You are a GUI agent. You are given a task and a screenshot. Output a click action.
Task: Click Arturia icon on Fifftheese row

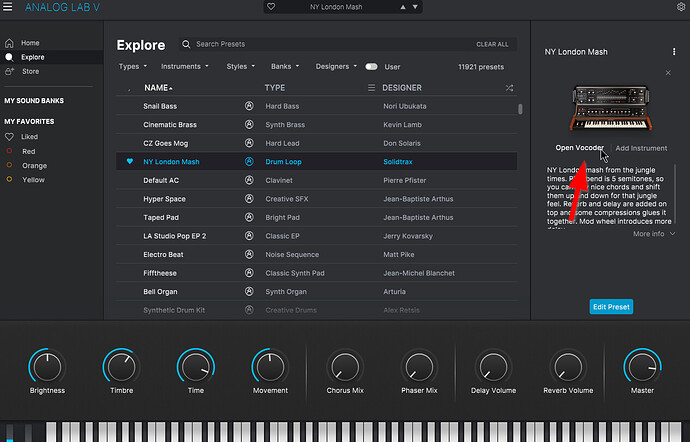pyautogui.click(x=249, y=273)
